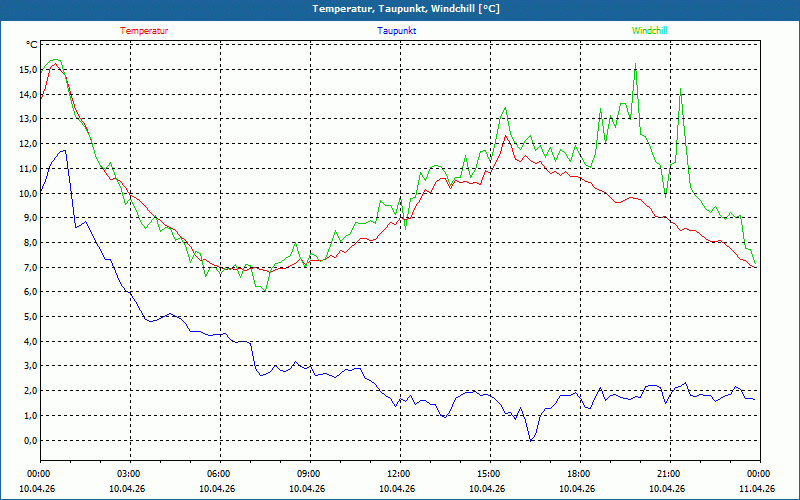Click the highest green Windchill peak
The height and width of the screenshot is (500, 800).
[x=635, y=65]
